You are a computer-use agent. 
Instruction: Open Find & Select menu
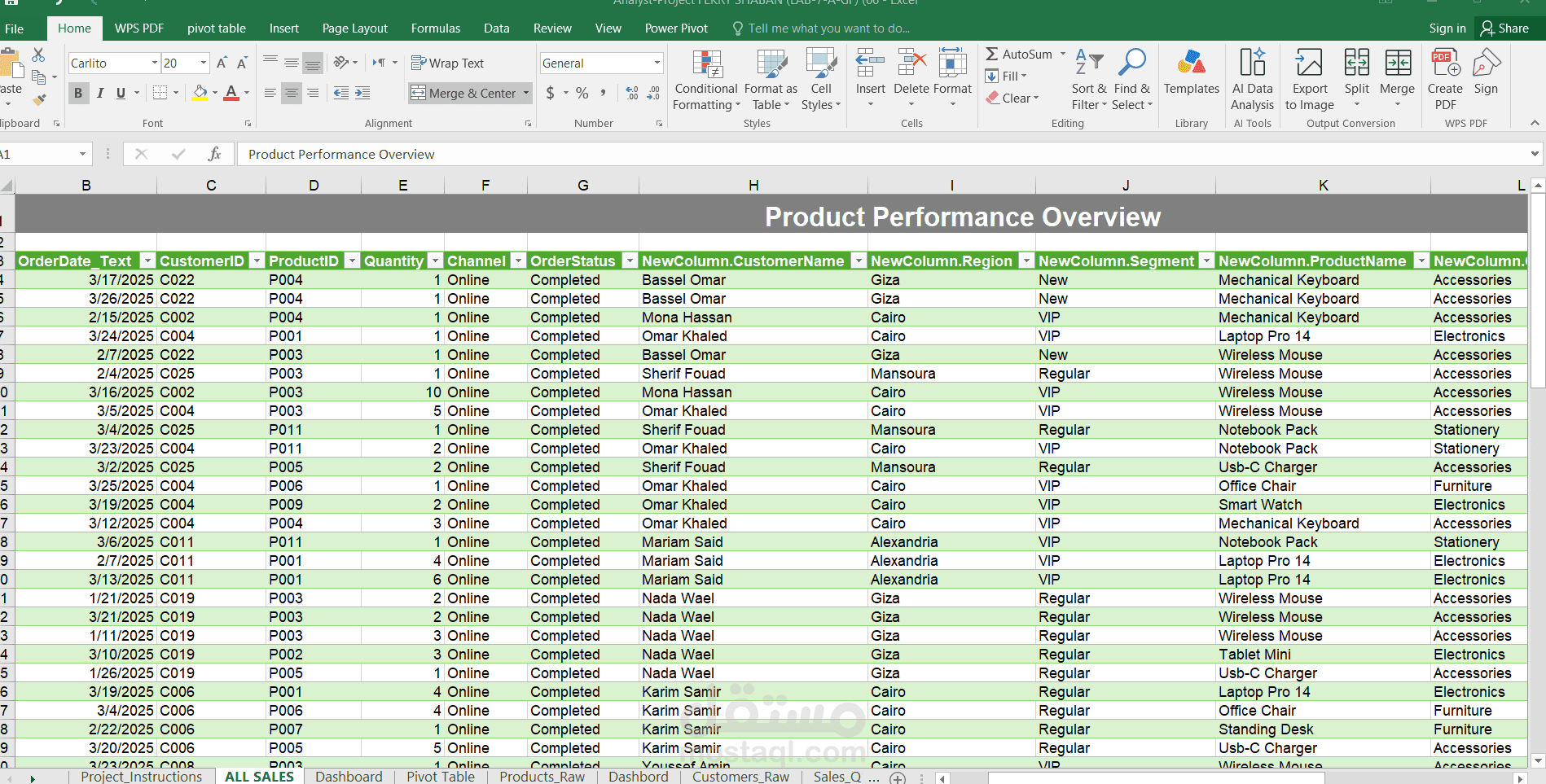tap(1132, 80)
